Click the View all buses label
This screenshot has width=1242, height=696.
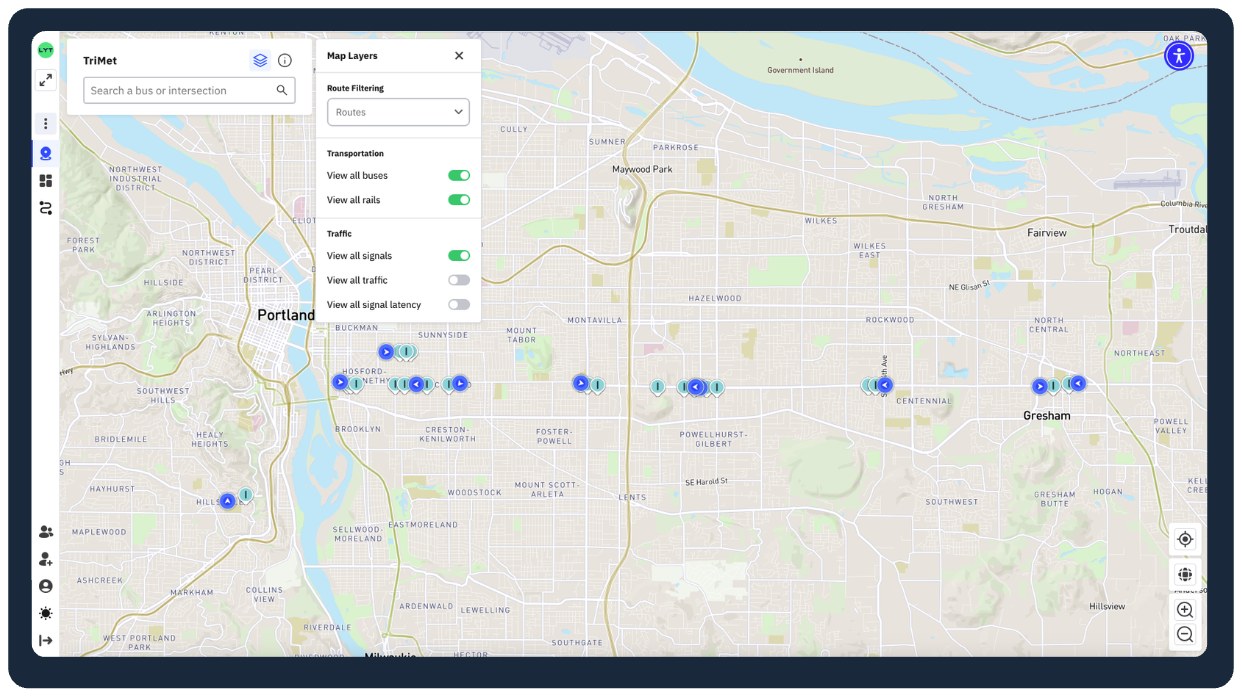click(357, 176)
